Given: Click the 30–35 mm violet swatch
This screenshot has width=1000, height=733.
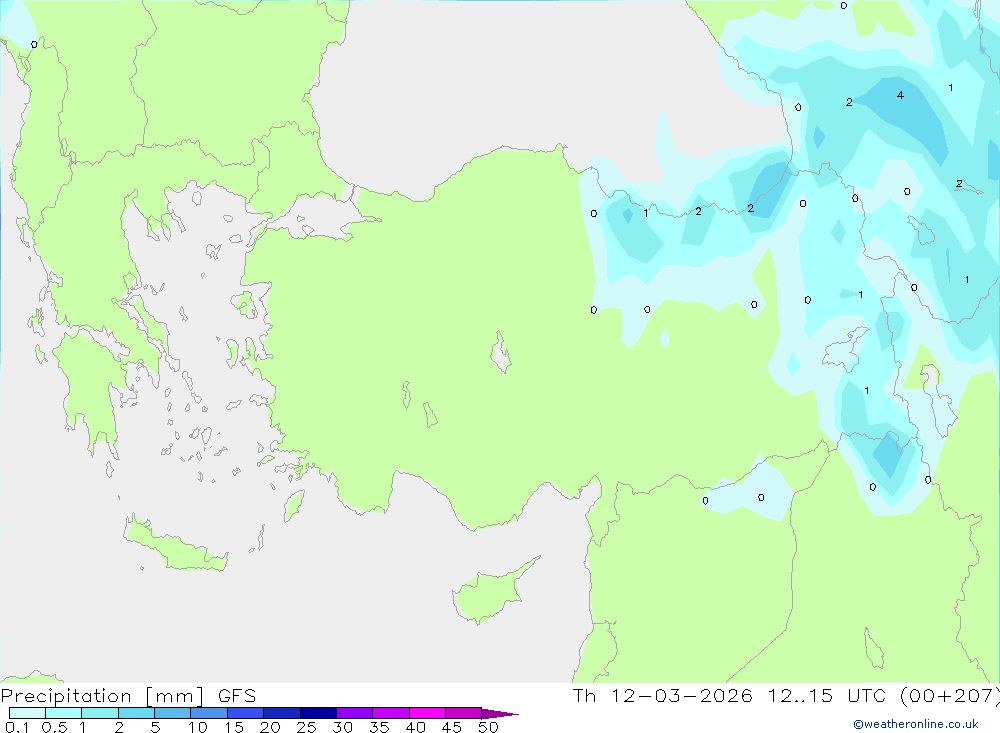Looking at the screenshot, I should point(355,713).
